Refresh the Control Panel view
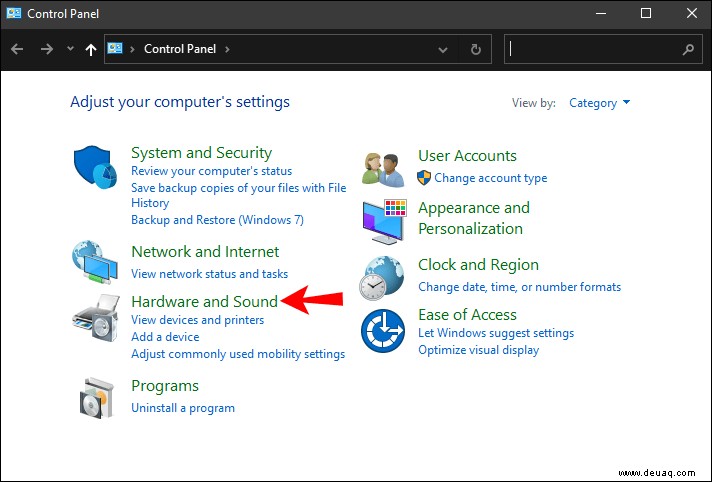This screenshot has height=482, width=712. click(475, 49)
